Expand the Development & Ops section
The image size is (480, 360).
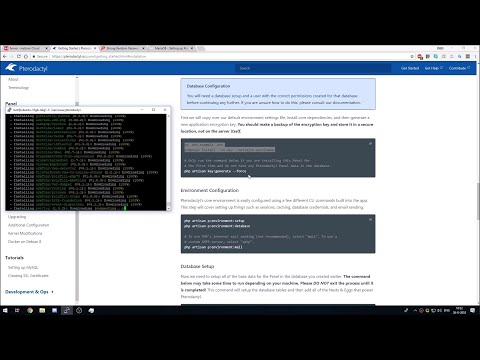tap(29, 292)
